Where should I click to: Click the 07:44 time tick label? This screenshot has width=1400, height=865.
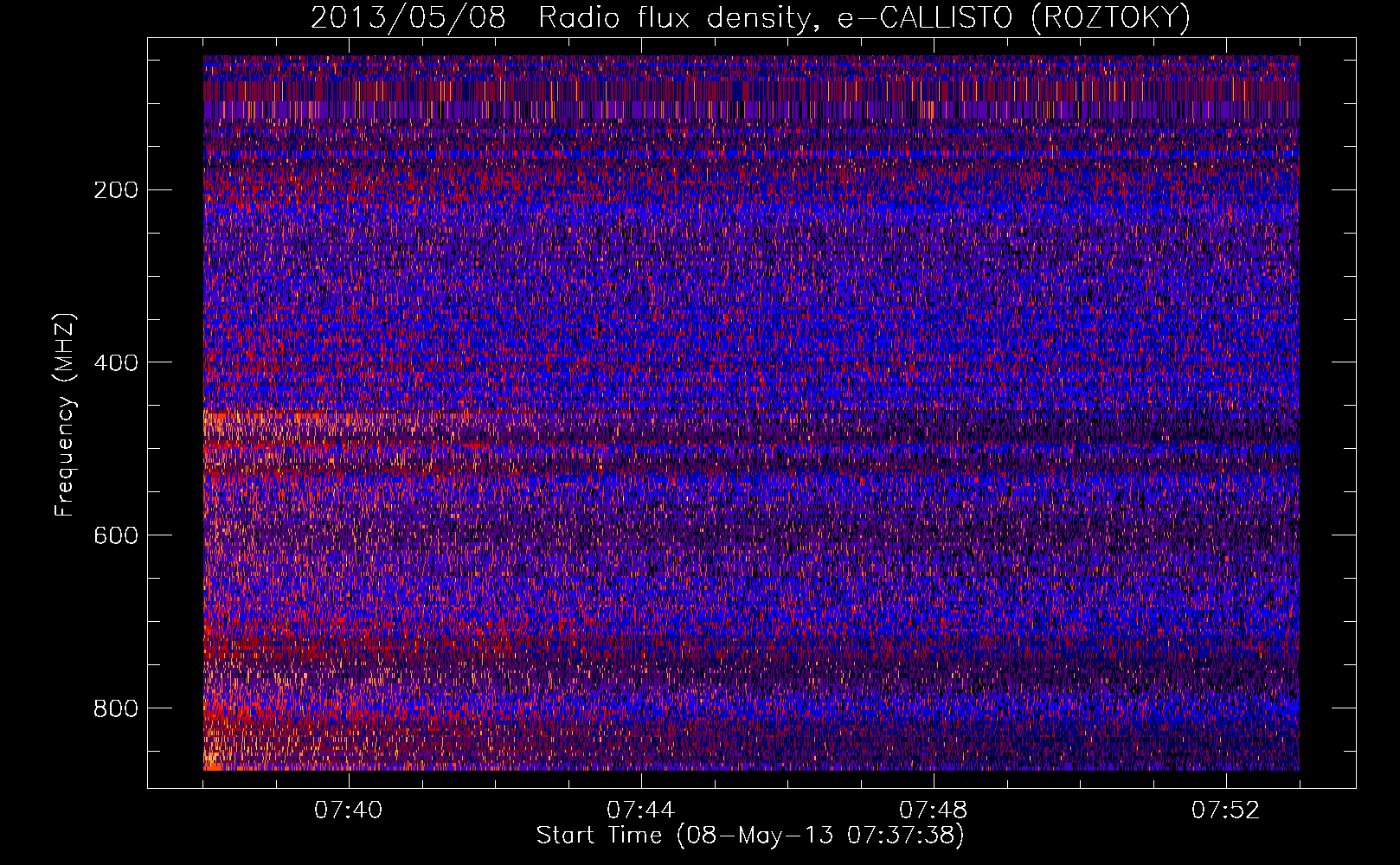[641, 811]
